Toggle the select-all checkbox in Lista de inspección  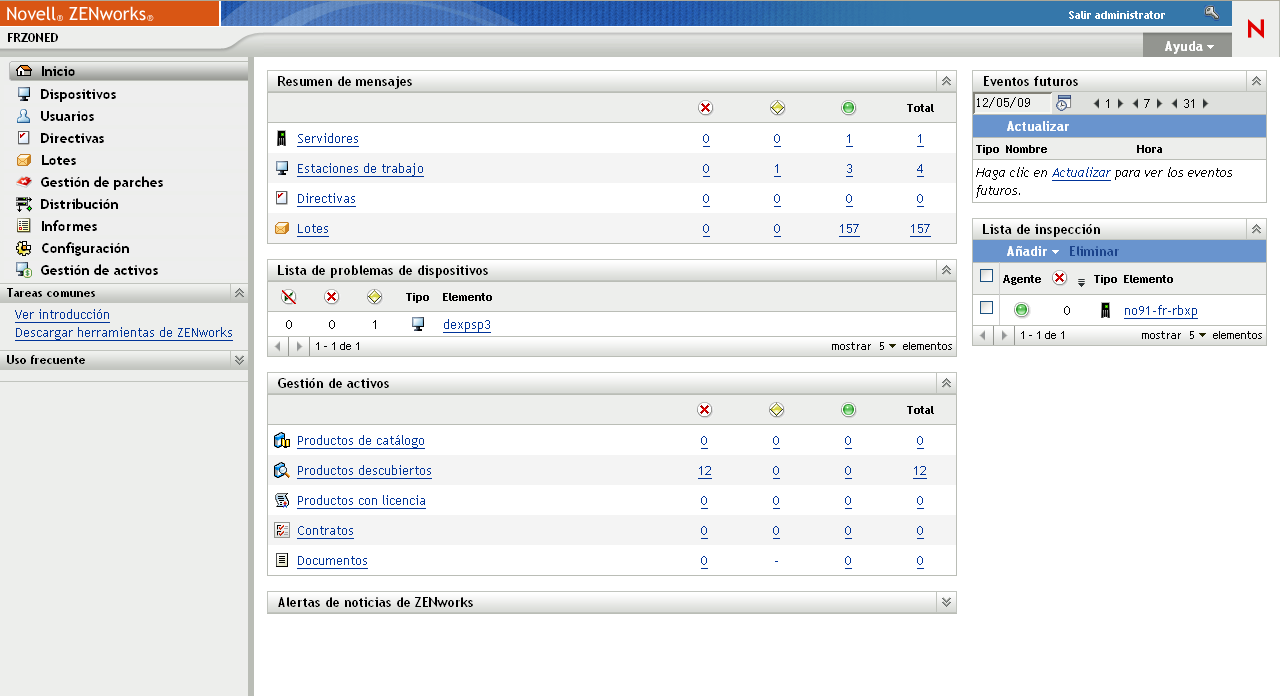[x=987, y=277]
